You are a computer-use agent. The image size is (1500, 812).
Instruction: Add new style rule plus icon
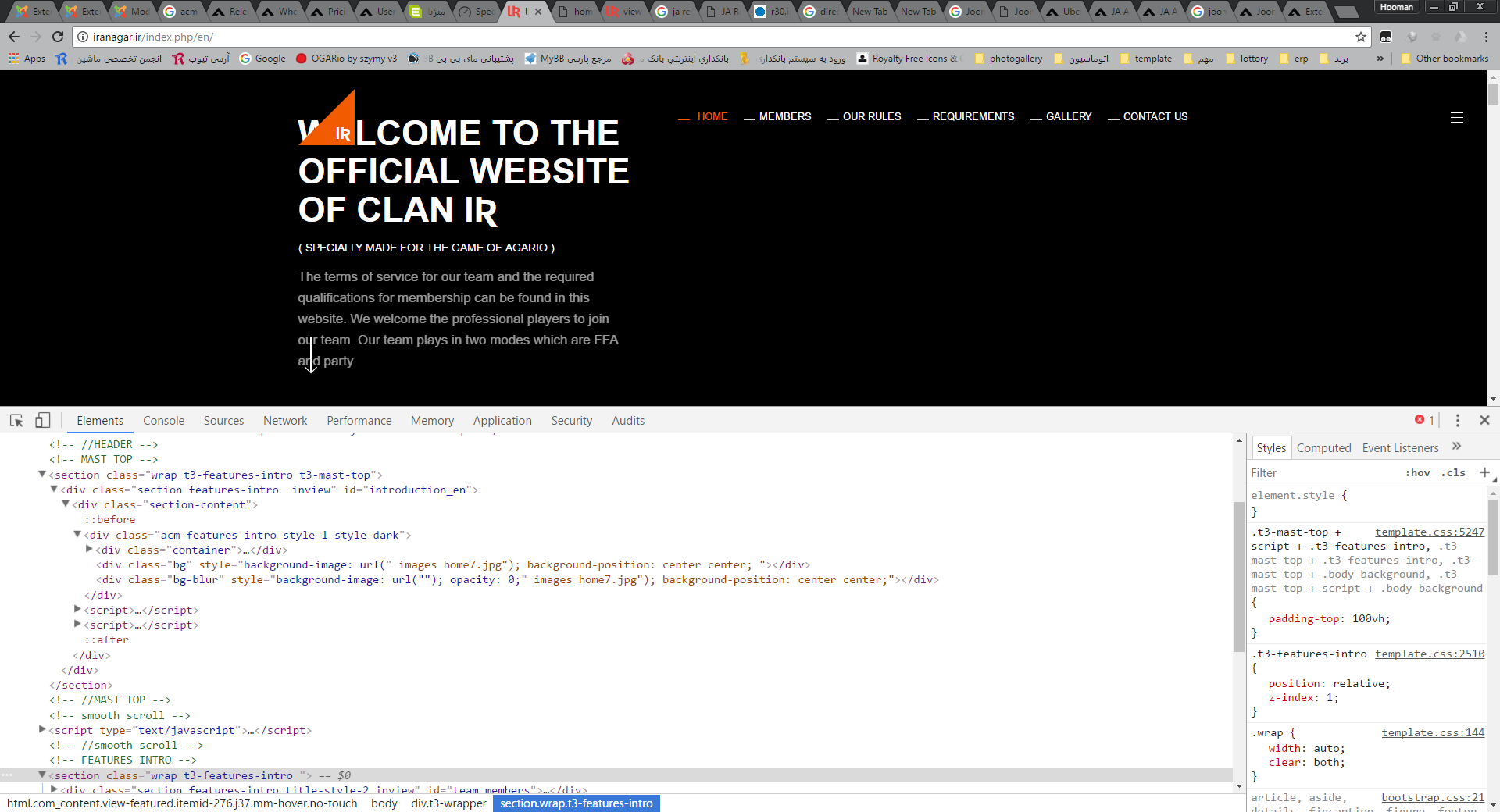coord(1484,472)
